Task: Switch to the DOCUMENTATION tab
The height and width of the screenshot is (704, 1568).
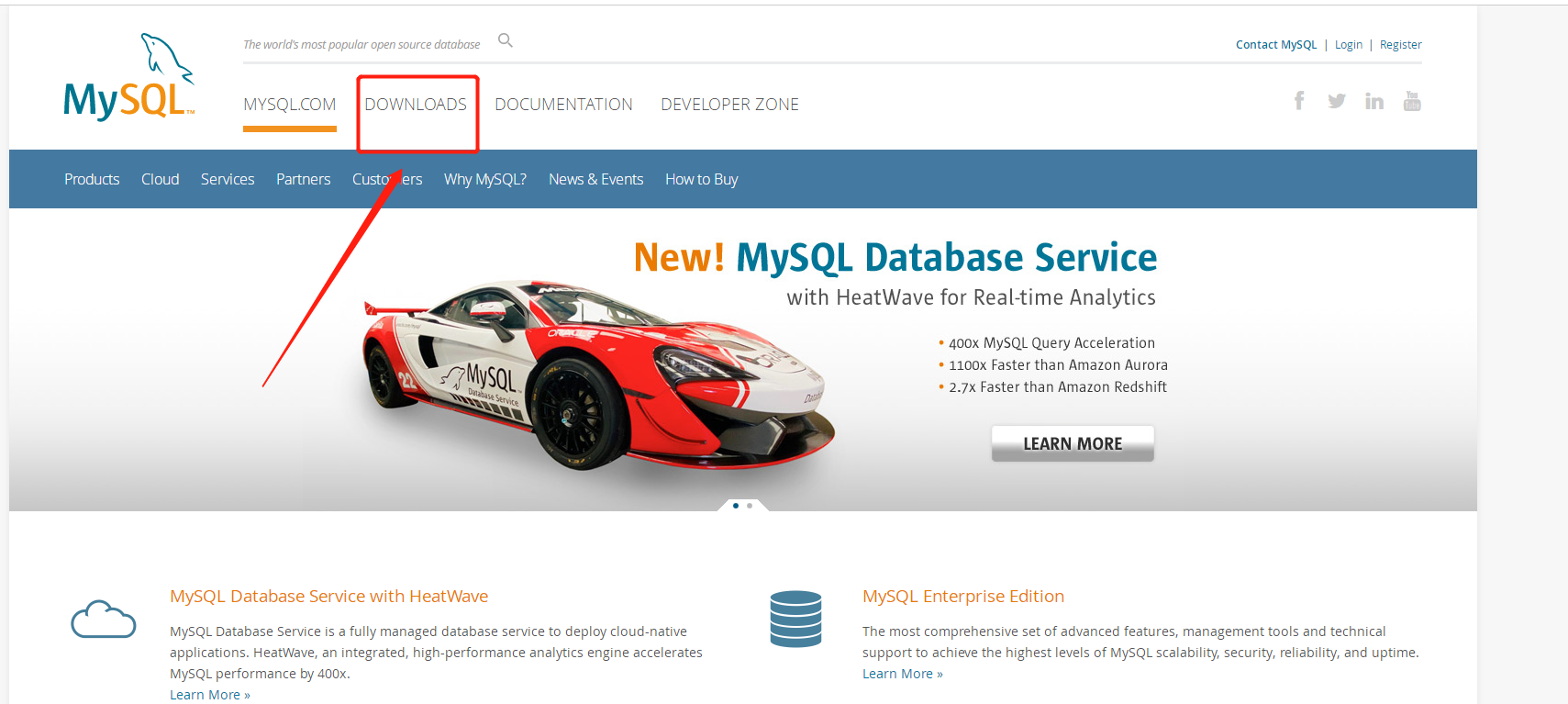Action: click(564, 105)
